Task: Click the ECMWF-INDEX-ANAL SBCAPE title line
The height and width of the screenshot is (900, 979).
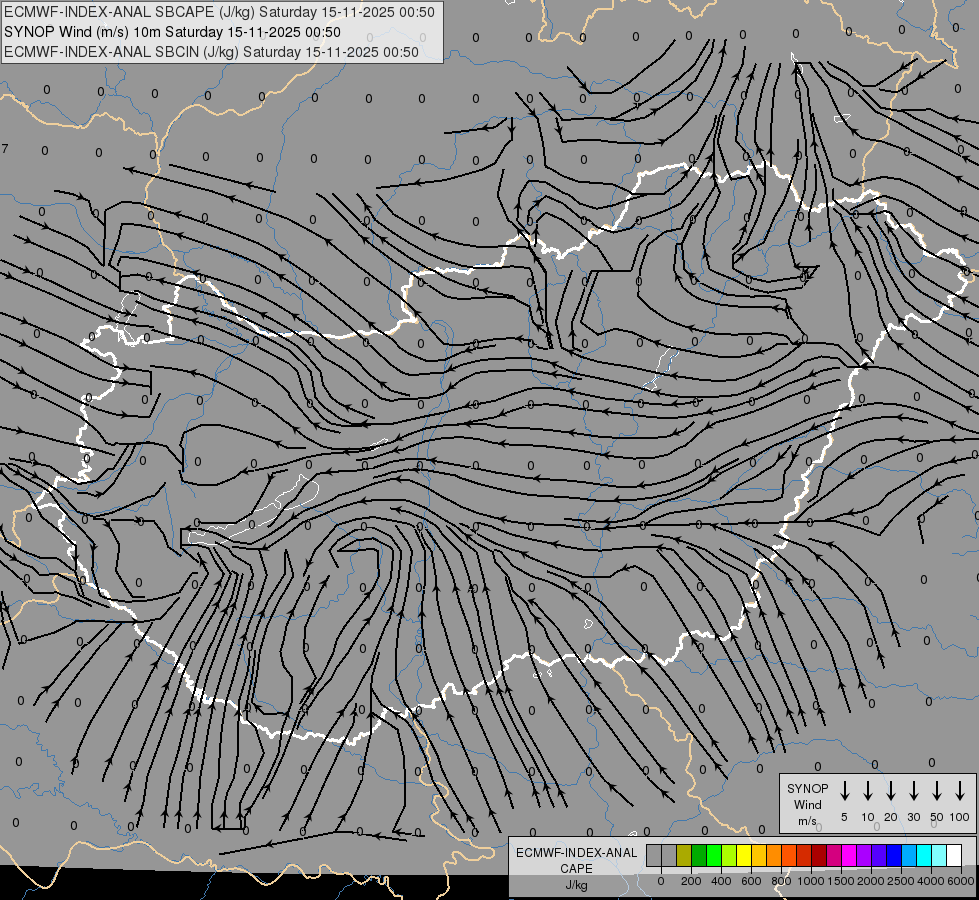Action: click(x=219, y=12)
